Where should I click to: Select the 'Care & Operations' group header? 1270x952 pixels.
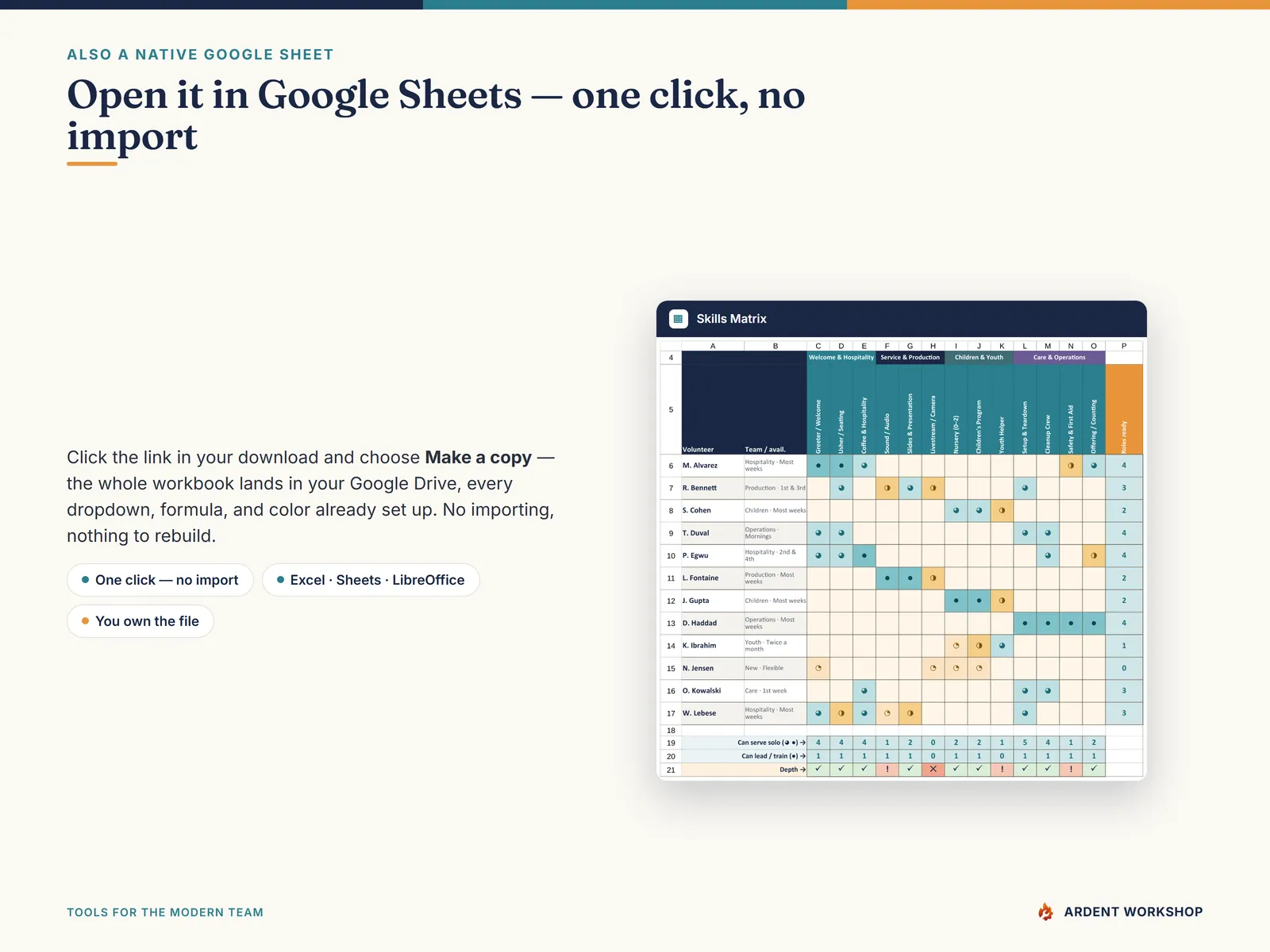pos(1060,358)
